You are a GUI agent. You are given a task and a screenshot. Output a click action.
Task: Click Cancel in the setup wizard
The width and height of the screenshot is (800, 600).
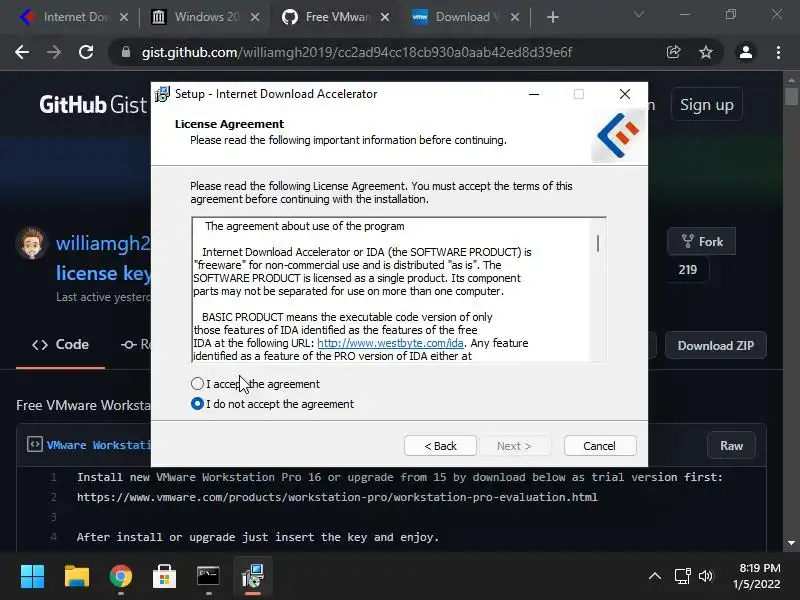pyautogui.click(x=600, y=446)
